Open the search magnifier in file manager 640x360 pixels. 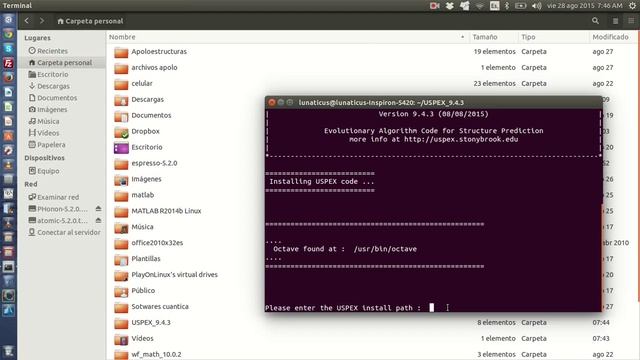pos(595,20)
